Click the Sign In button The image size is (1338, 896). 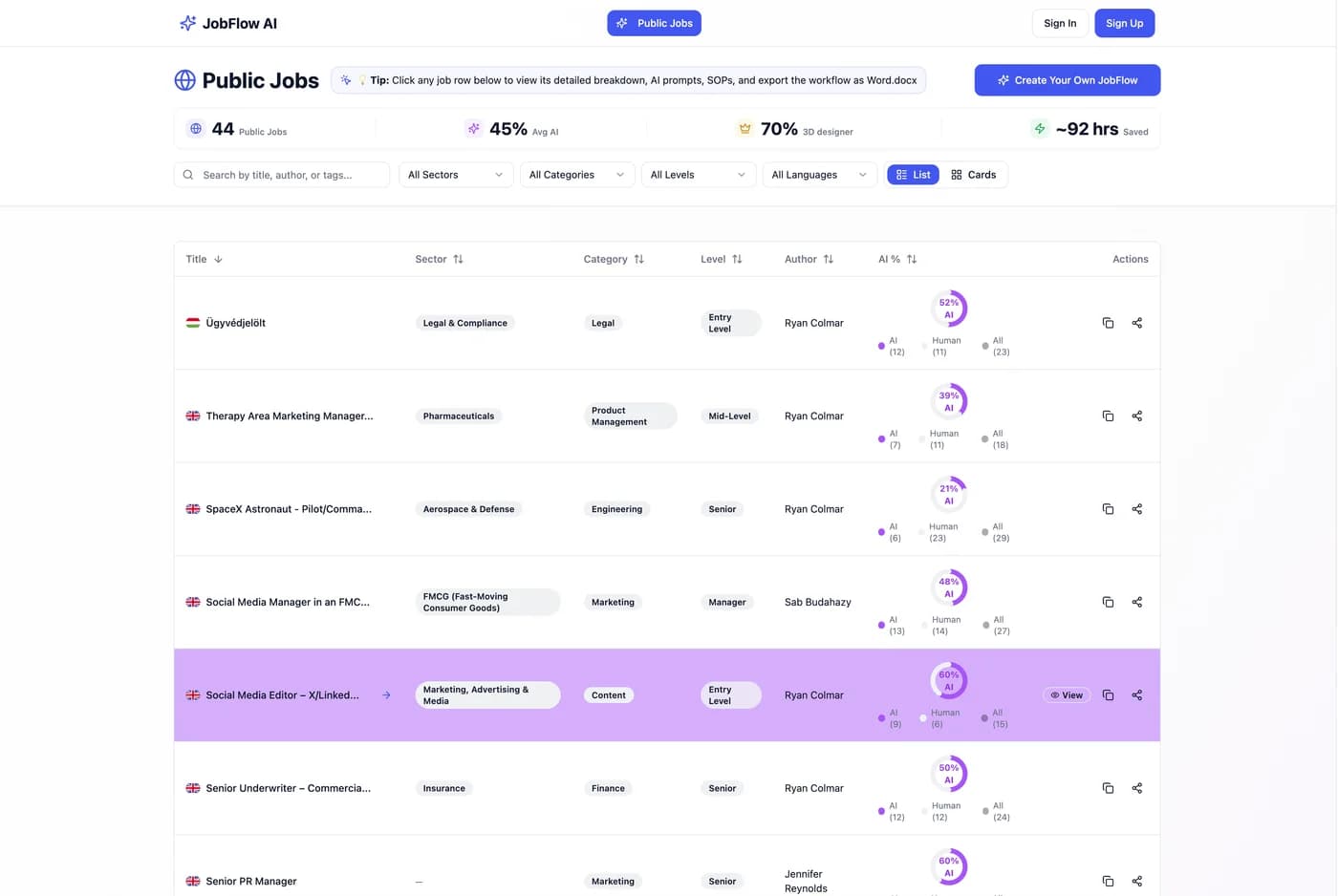click(x=1060, y=23)
